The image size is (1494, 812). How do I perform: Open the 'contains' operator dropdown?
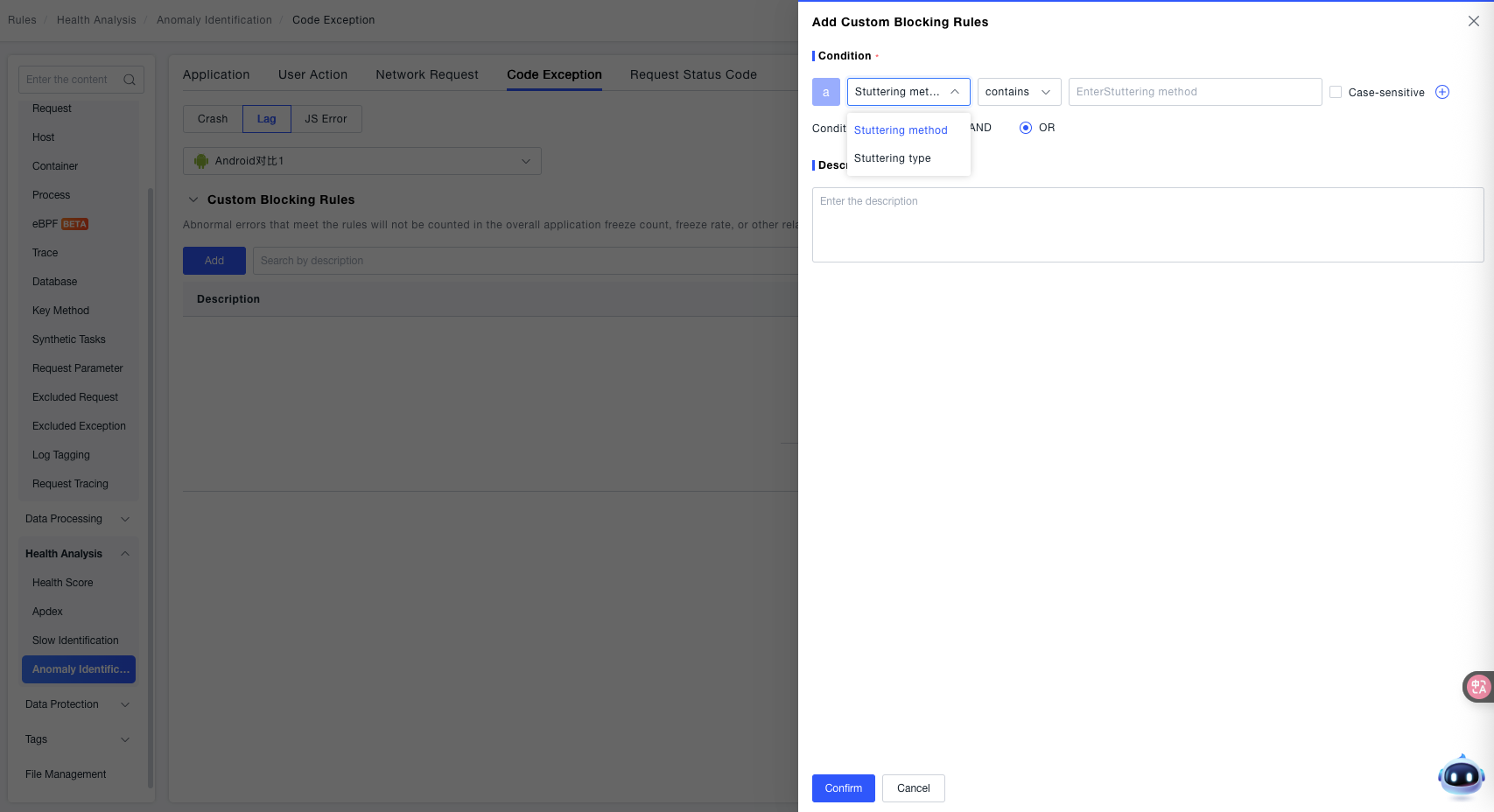pos(1019,92)
